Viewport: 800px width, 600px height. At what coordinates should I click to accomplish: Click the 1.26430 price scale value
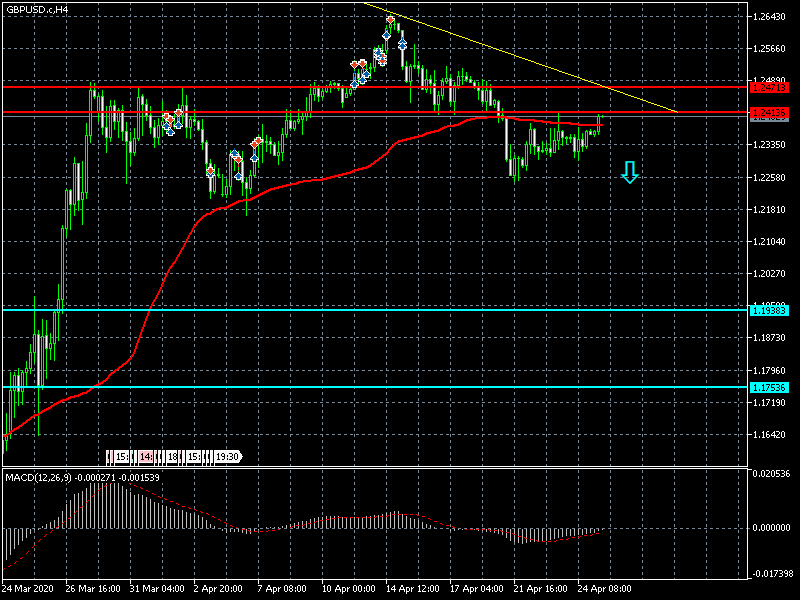tap(769, 17)
